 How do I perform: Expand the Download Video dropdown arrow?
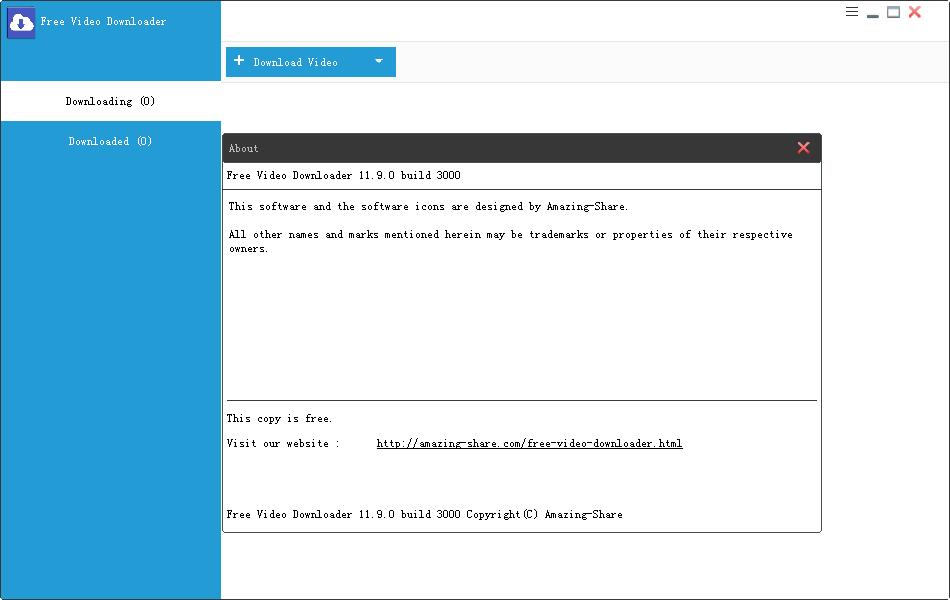[379, 61]
